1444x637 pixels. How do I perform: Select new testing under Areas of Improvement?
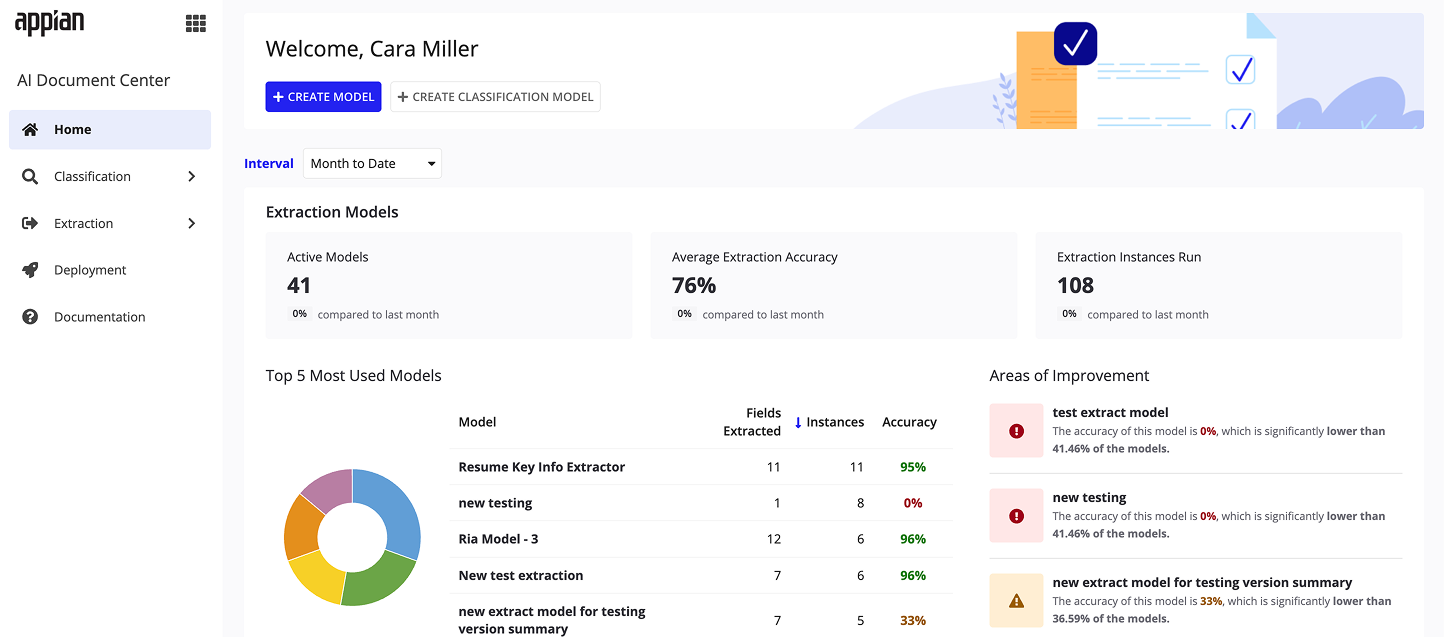[1089, 497]
